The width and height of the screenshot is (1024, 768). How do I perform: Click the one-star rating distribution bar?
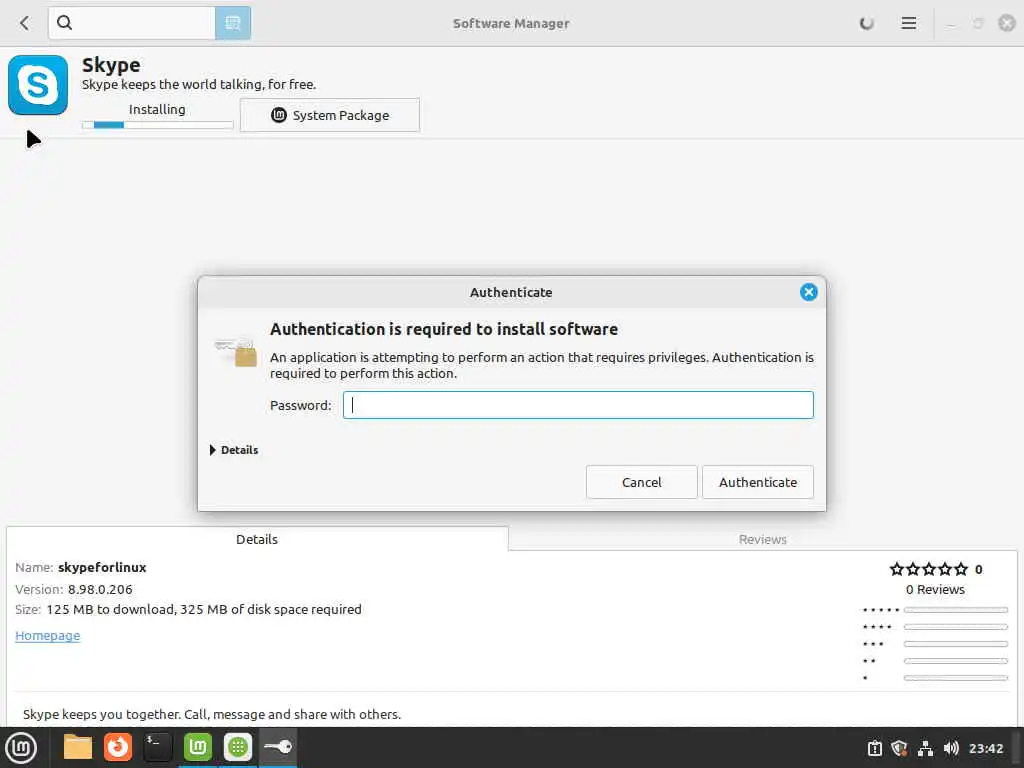point(955,678)
